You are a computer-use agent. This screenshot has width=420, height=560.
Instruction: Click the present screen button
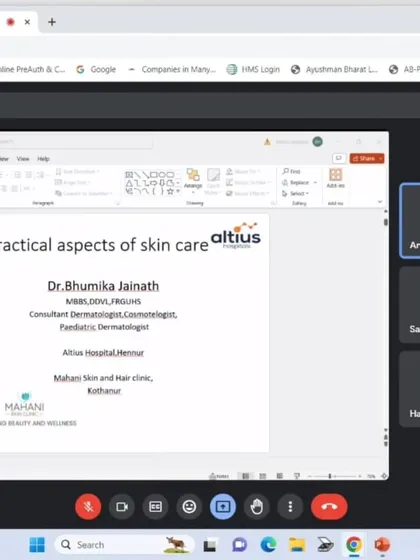(x=223, y=506)
